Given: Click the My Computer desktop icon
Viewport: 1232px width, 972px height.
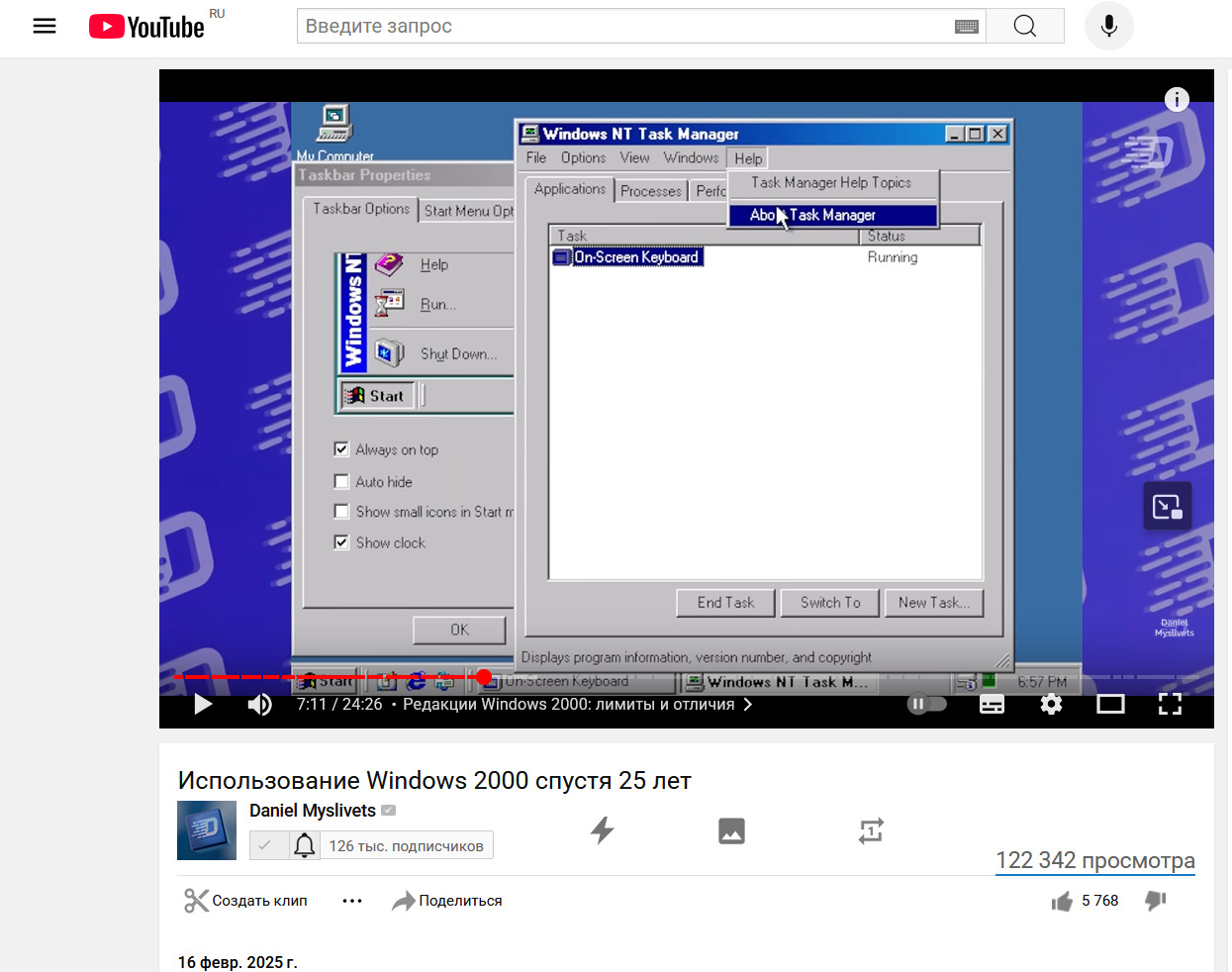Looking at the screenshot, I should pyautogui.click(x=334, y=133).
